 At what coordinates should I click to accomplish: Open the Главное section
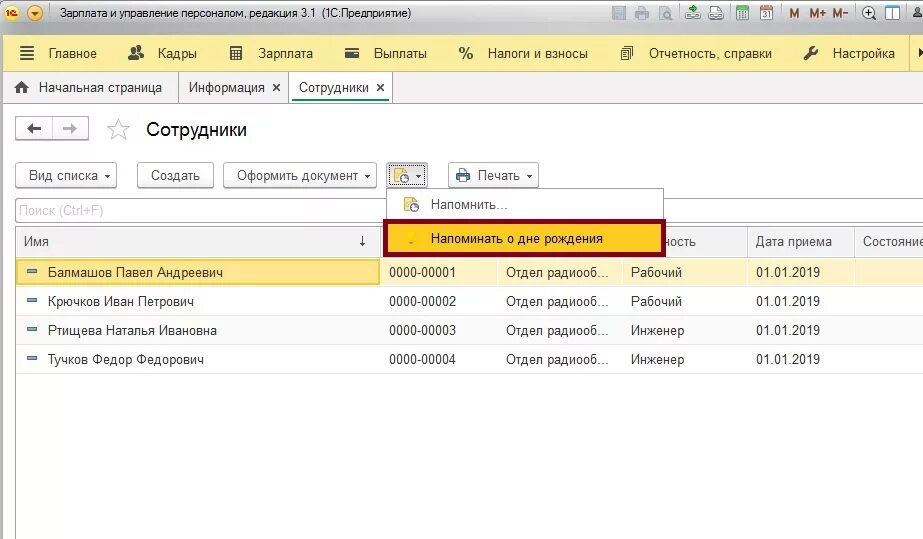click(58, 54)
